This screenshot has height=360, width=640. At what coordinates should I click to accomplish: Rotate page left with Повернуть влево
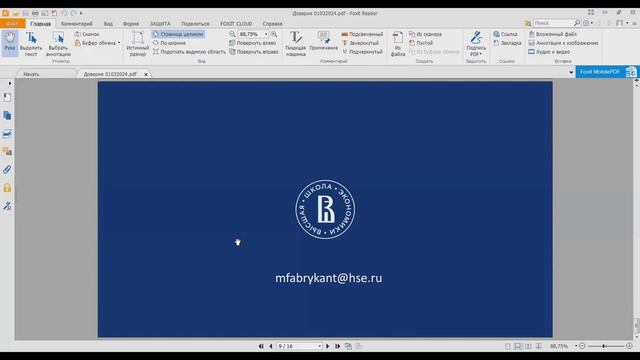point(253,43)
